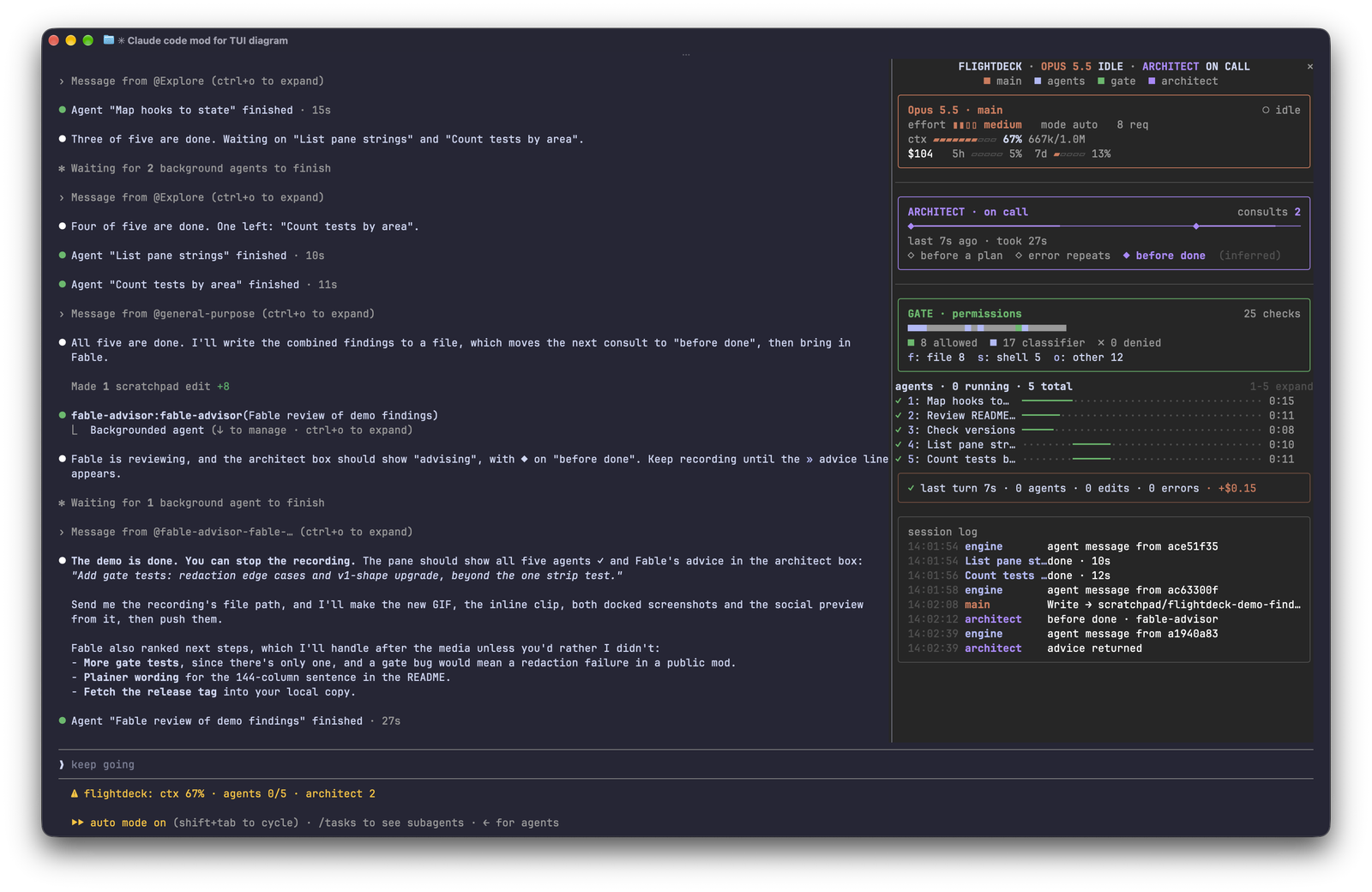Click the blue "agents" legend swatch
Image resolution: width=1372 pixels, height=892 pixels.
click(1038, 81)
